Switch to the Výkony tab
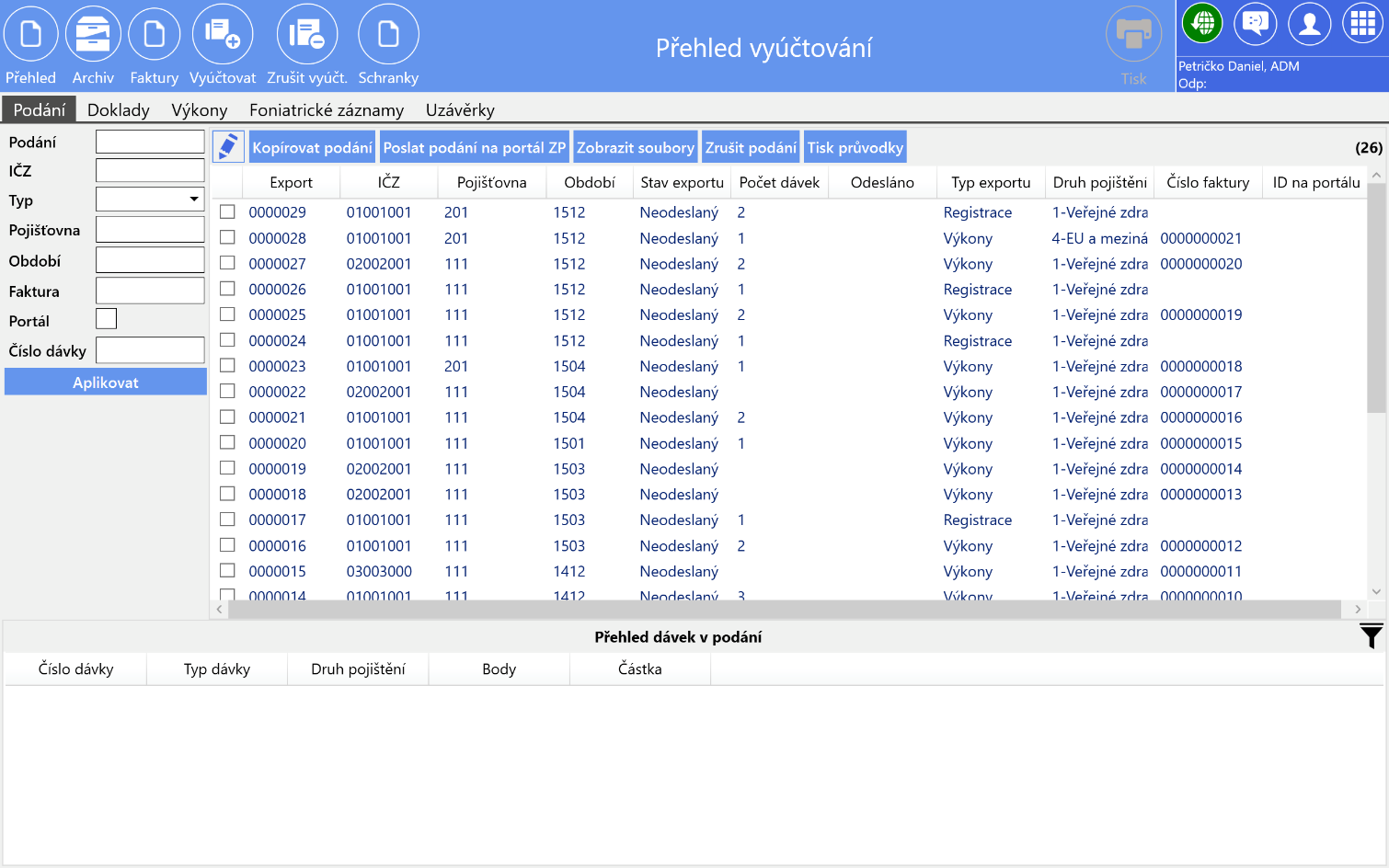The image size is (1389, 868). point(200,109)
